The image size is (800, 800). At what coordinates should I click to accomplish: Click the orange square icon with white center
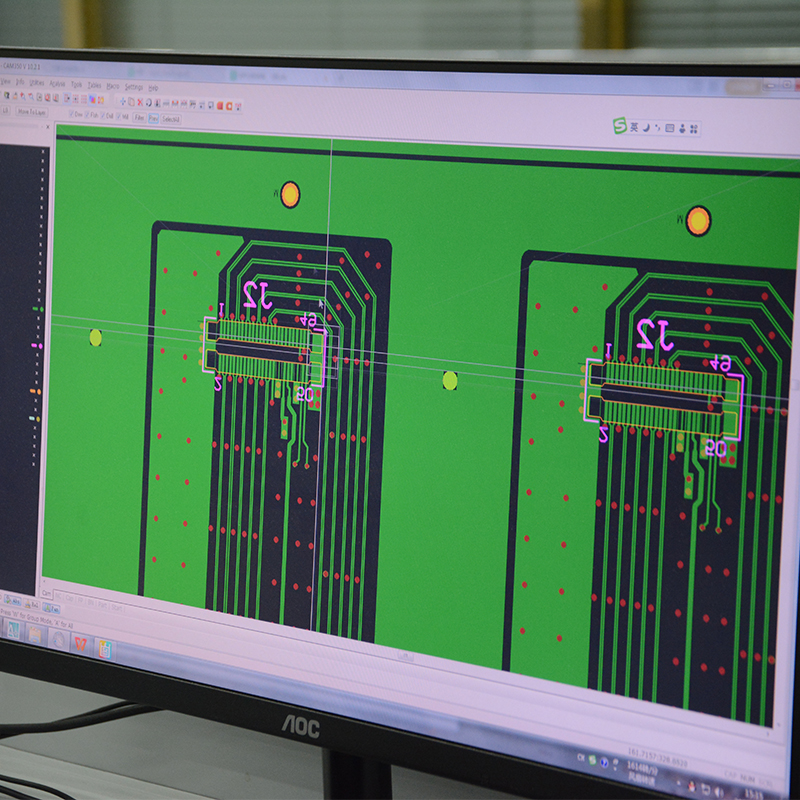[229, 106]
